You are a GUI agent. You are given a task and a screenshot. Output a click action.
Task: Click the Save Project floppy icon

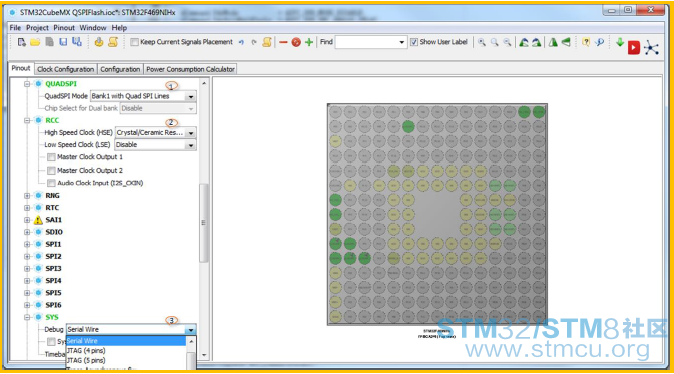63,42
